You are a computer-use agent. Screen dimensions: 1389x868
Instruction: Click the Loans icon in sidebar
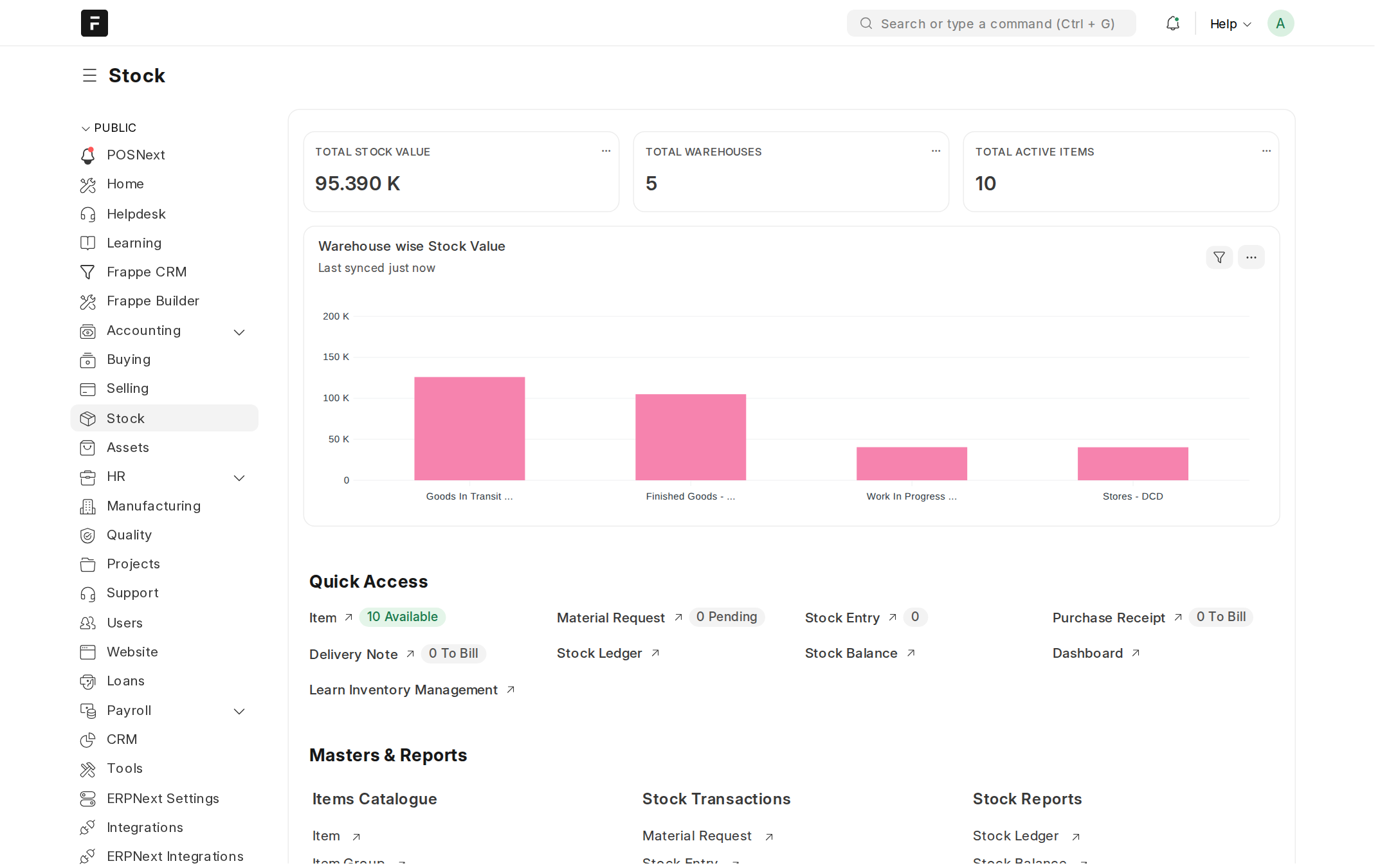click(87, 681)
